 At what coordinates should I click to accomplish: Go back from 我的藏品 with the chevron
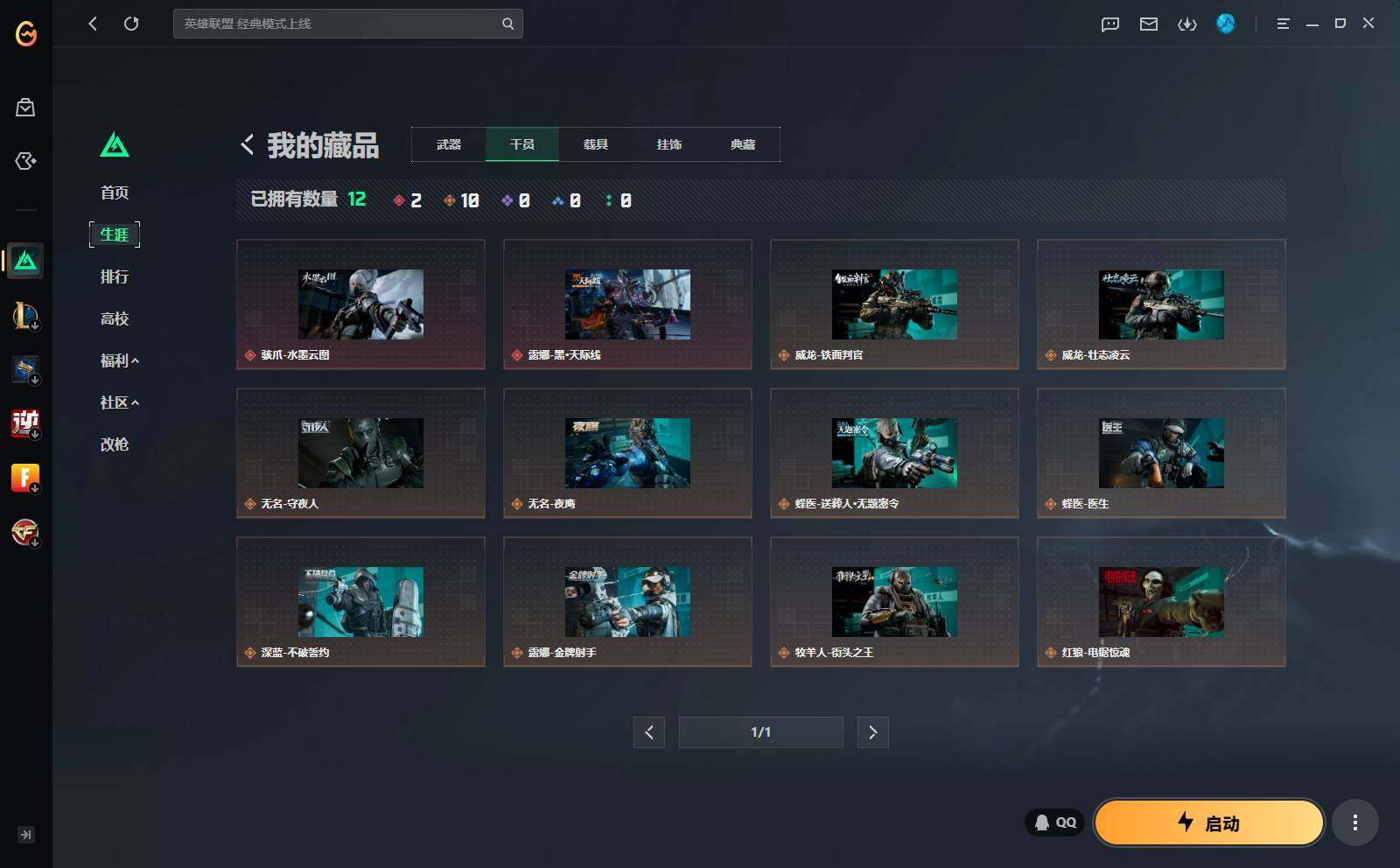(248, 144)
